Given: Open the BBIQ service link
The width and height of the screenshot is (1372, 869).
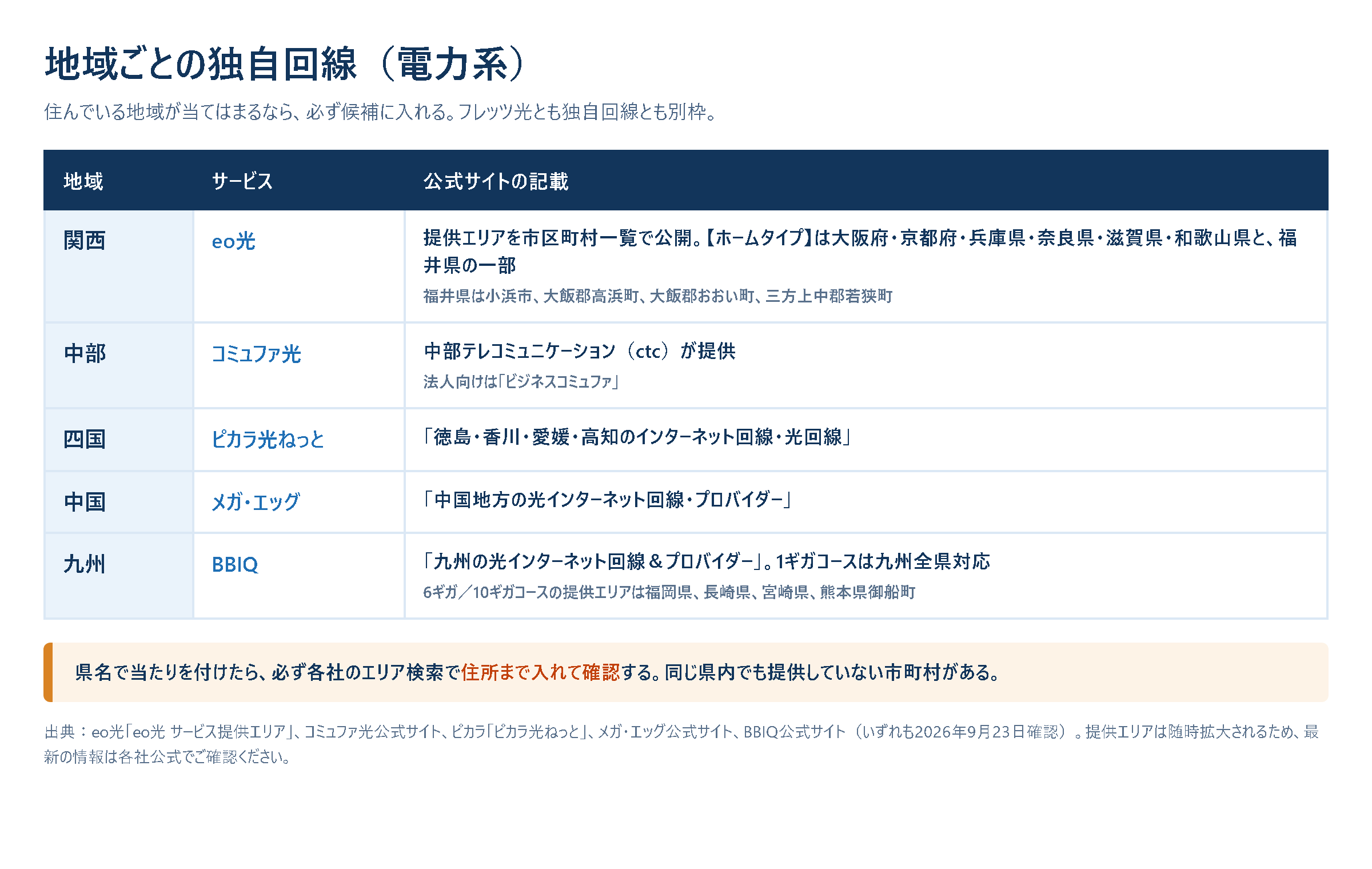Looking at the screenshot, I should (x=235, y=564).
